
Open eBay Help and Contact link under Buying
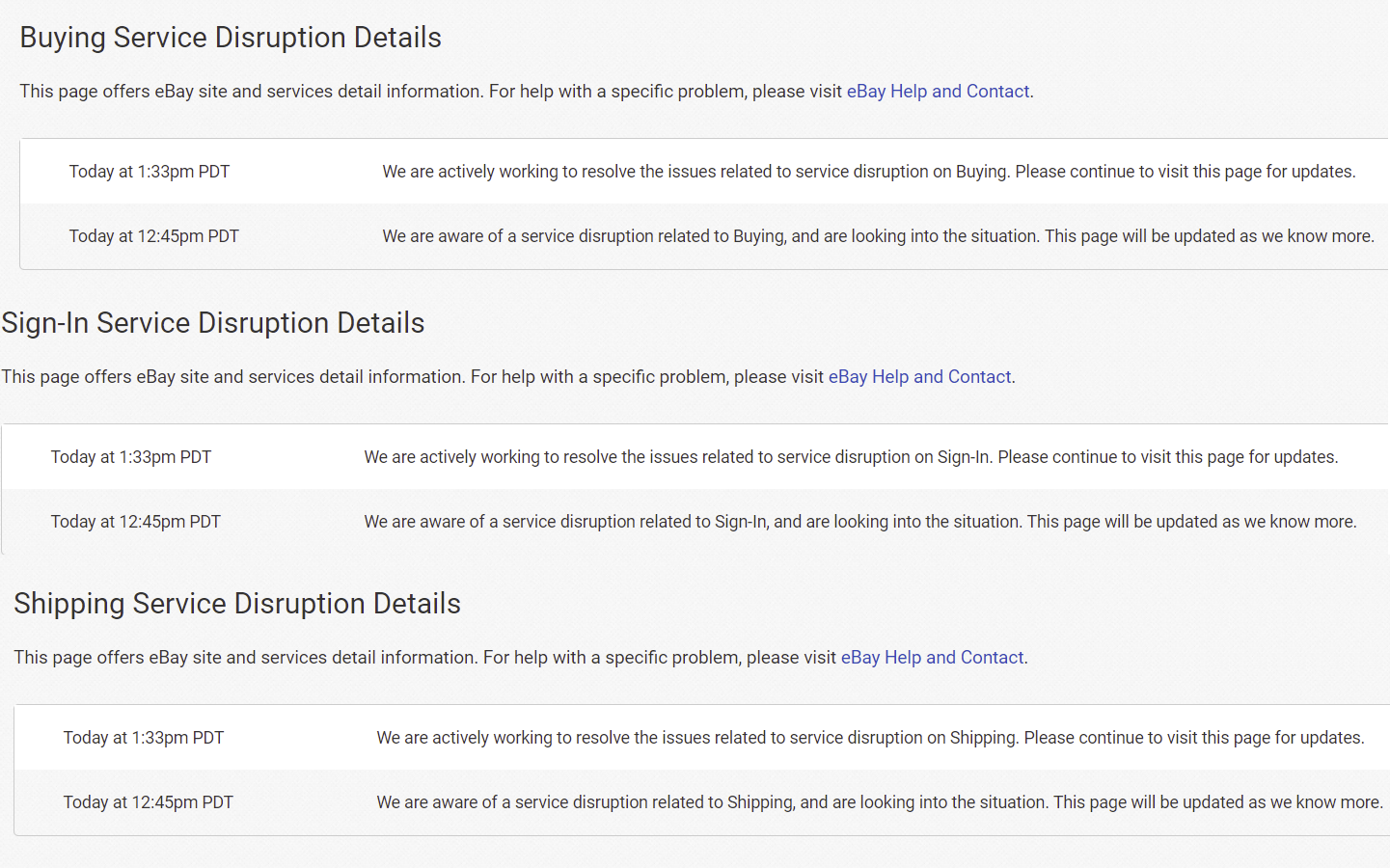point(939,92)
